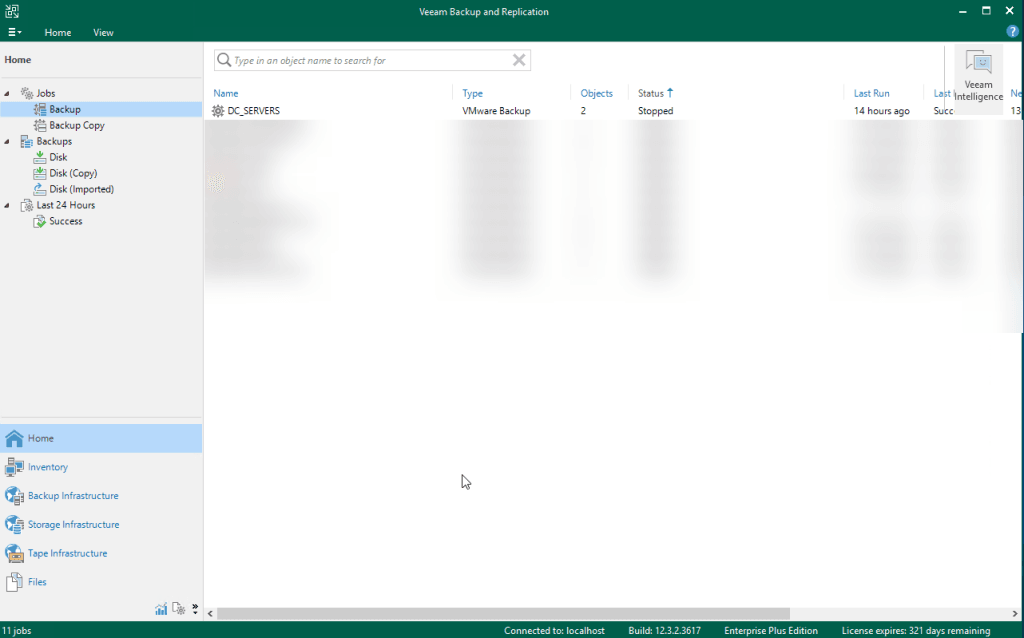Sort by the Objects column header
Screen dimensions: 1024x638
point(596,93)
